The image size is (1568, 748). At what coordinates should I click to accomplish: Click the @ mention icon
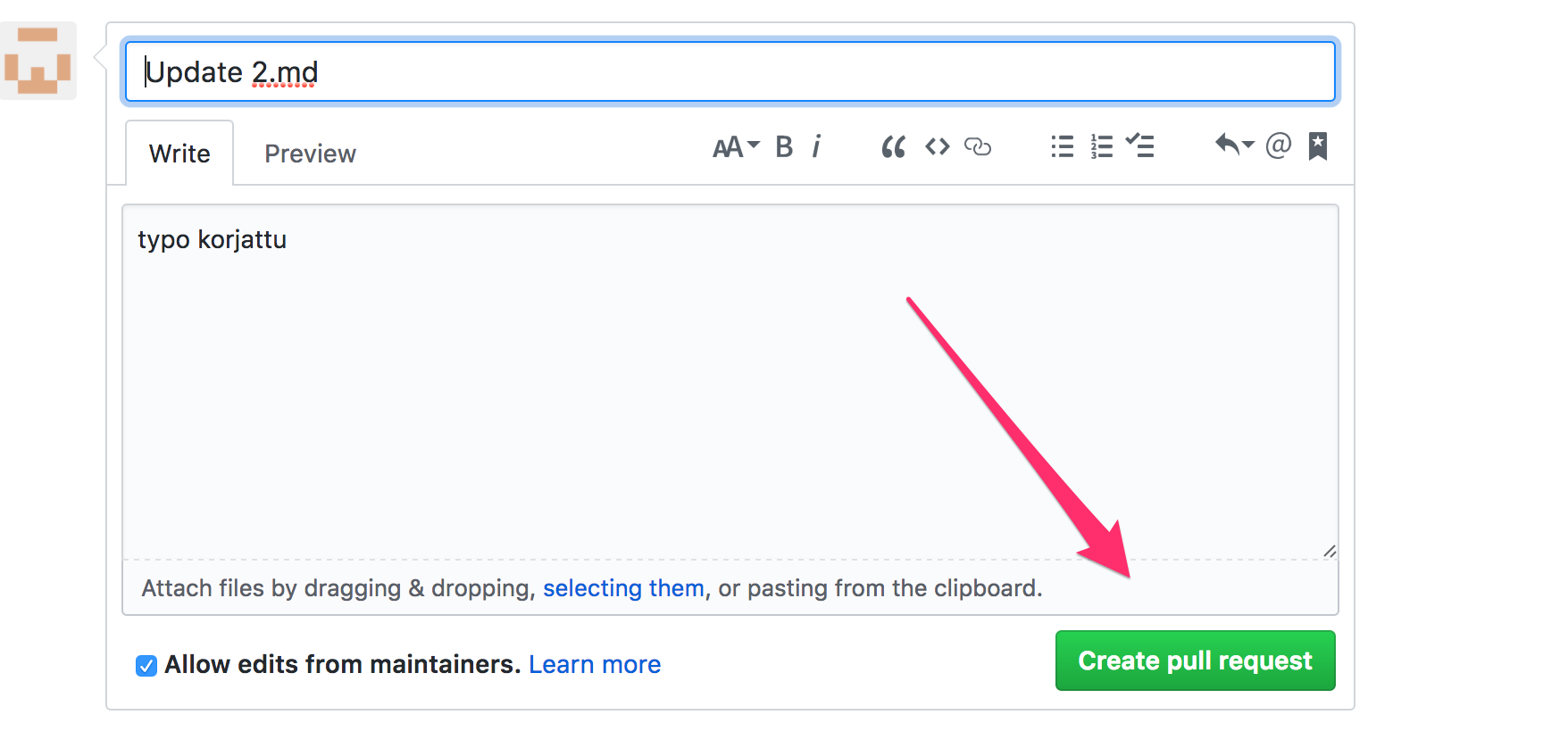pyautogui.click(x=1279, y=145)
